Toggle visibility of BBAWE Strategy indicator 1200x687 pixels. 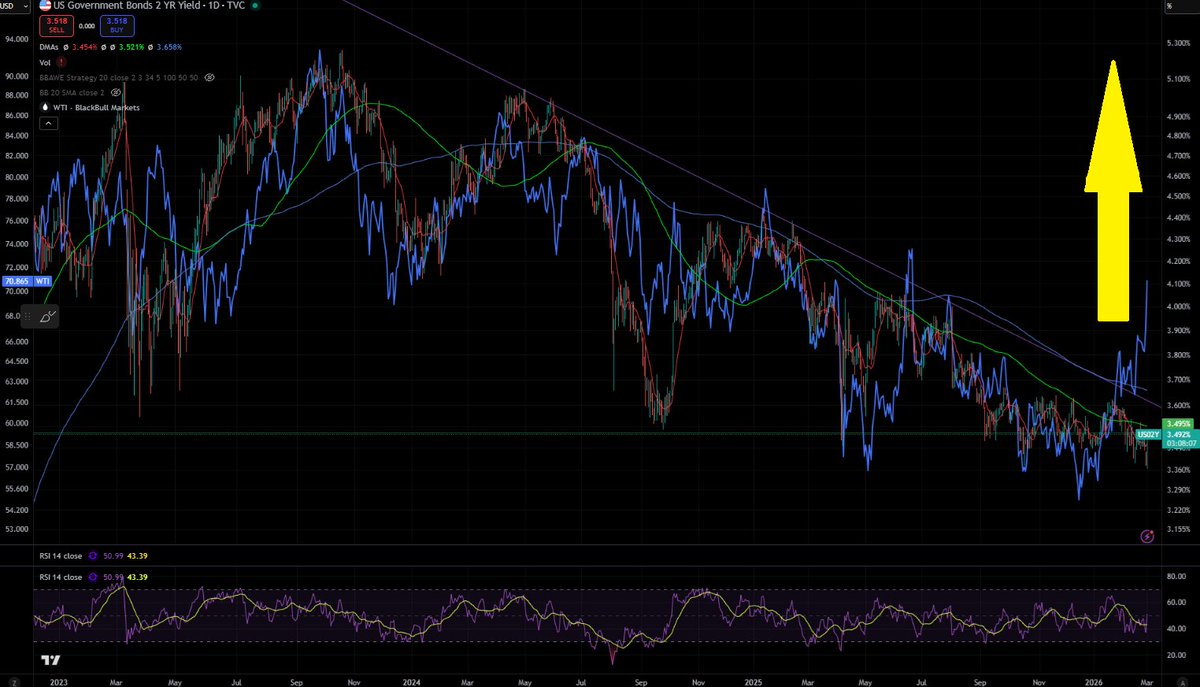pyautogui.click(x=209, y=78)
